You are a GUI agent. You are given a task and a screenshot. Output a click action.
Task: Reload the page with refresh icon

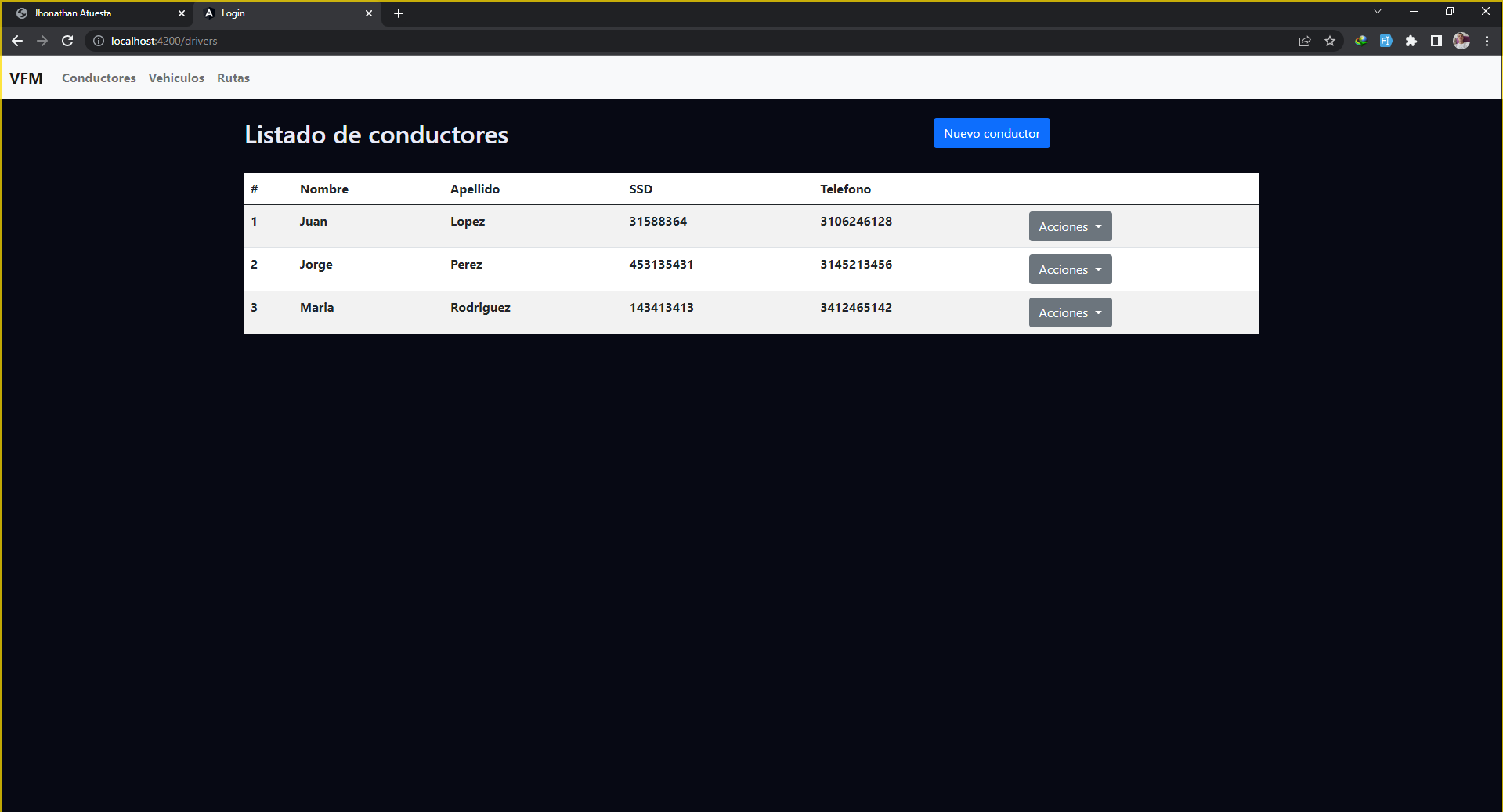point(67,41)
